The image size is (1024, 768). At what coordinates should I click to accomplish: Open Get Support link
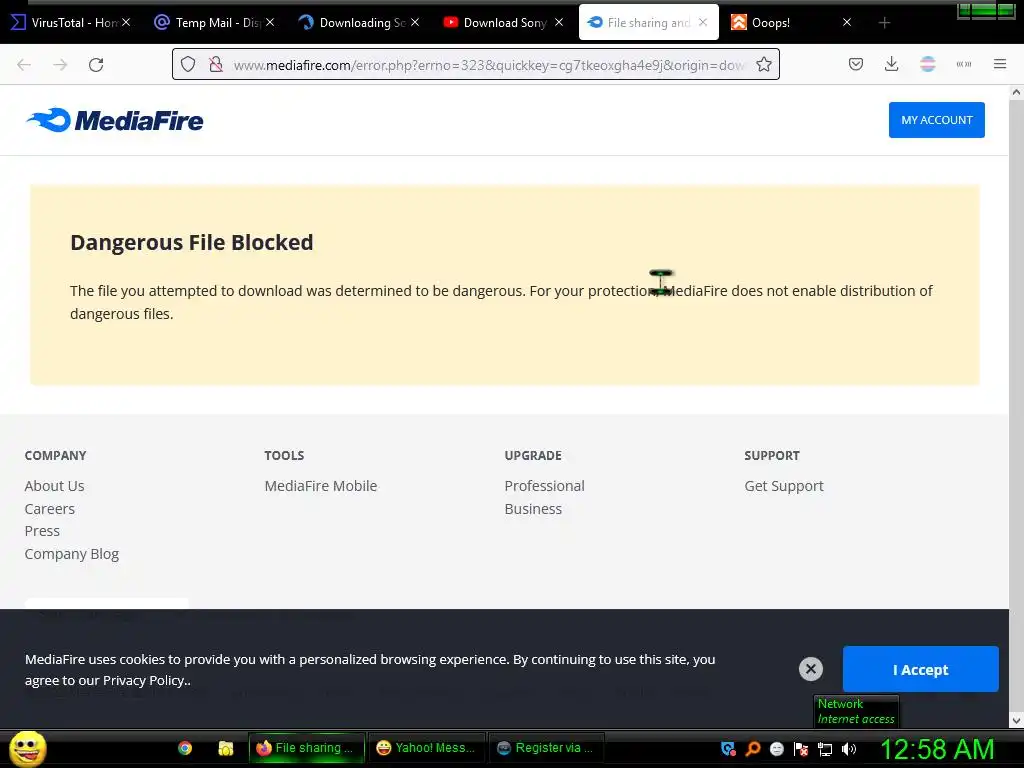click(784, 486)
